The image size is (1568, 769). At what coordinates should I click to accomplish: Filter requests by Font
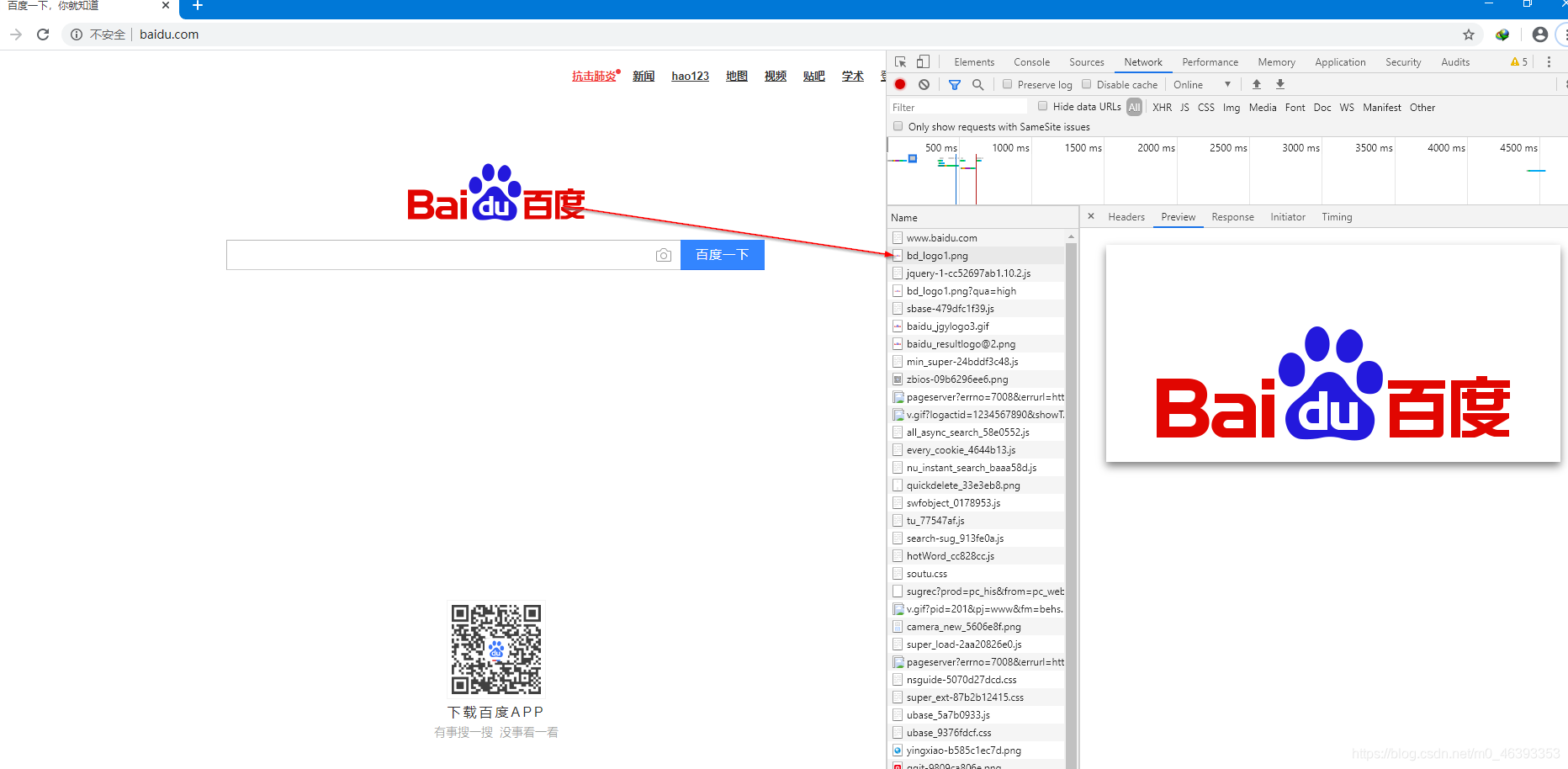(1295, 107)
